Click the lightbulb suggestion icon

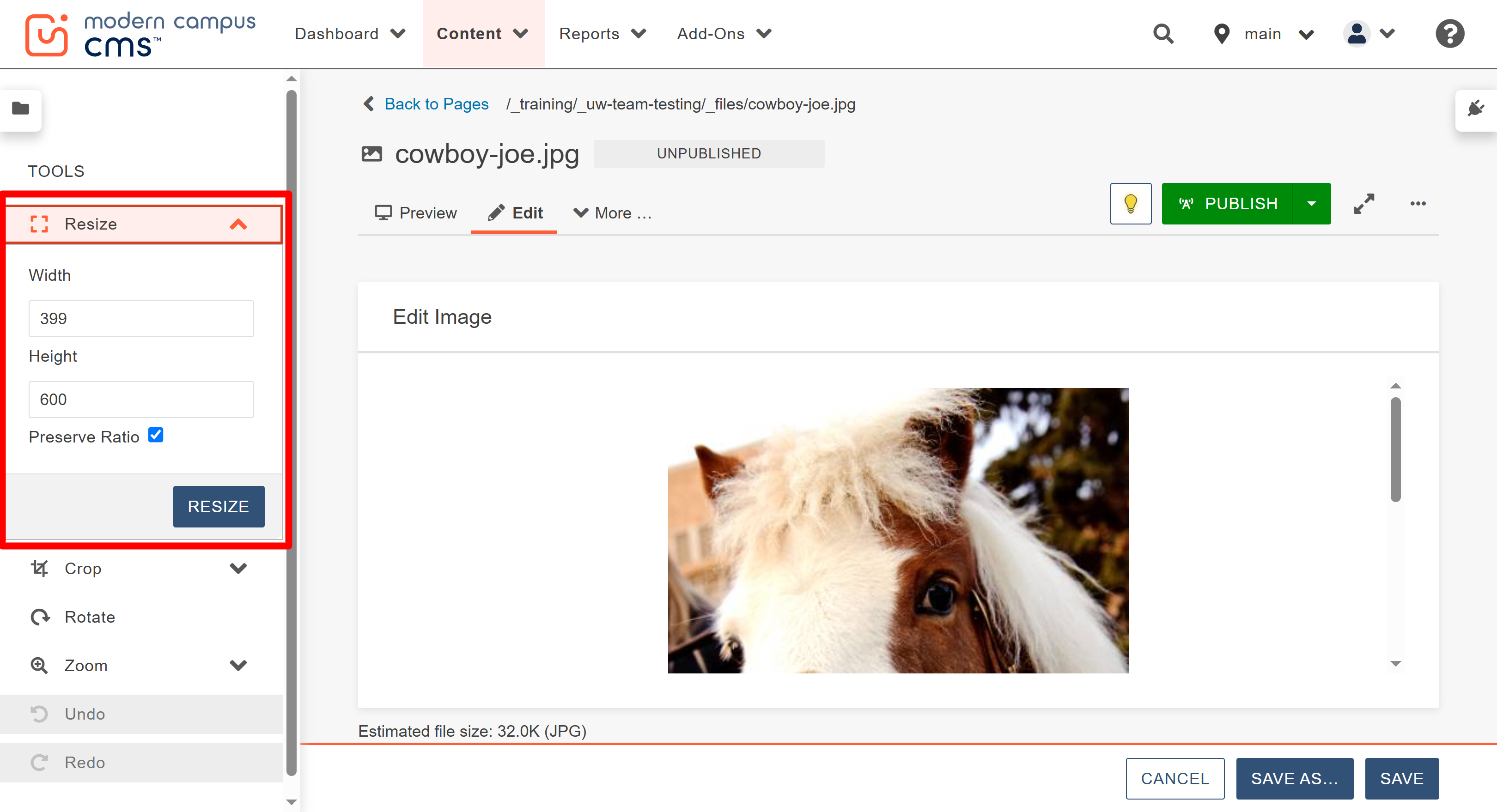pos(1130,203)
